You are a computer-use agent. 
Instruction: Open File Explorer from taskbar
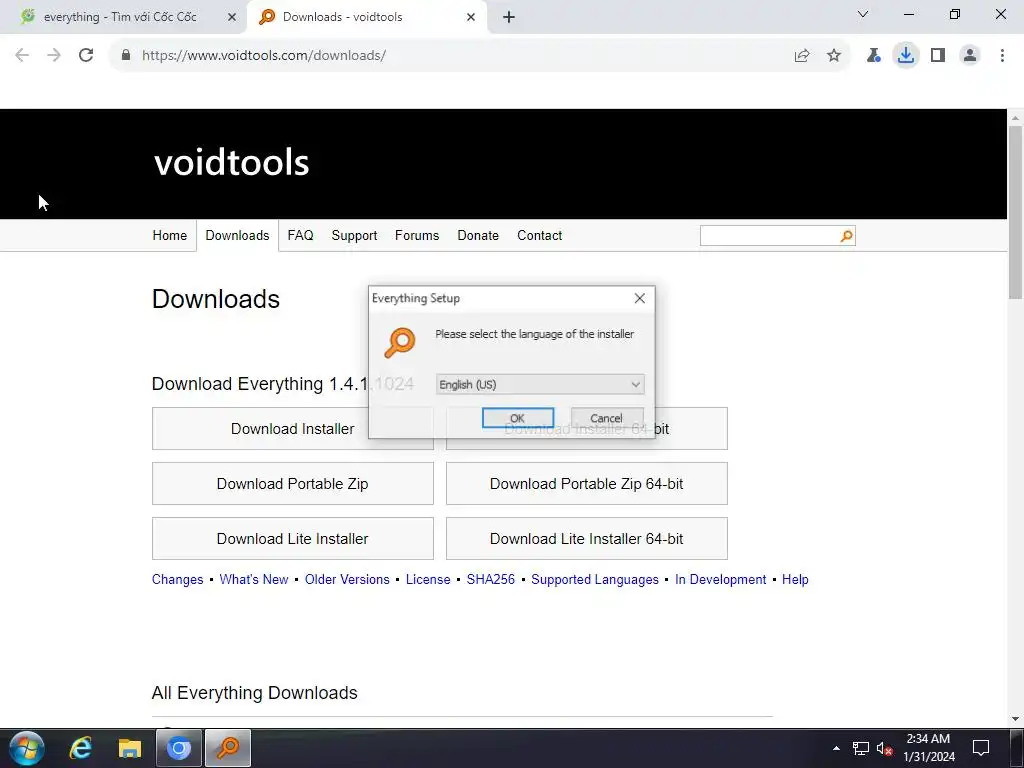[129, 748]
